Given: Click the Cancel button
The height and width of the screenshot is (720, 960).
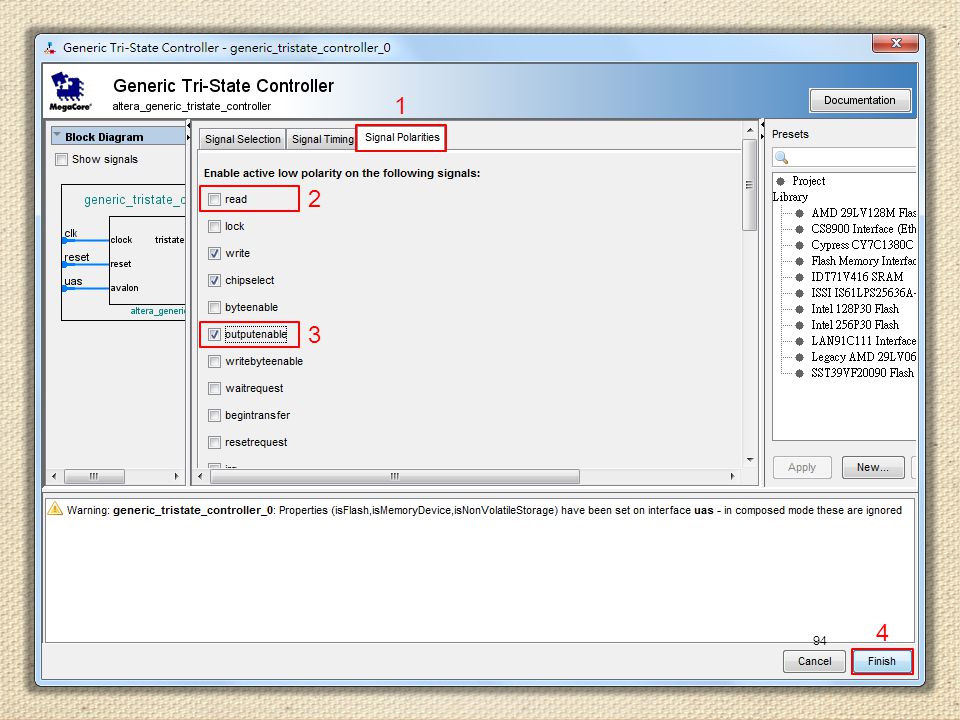Looking at the screenshot, I should tap(814, 661).
